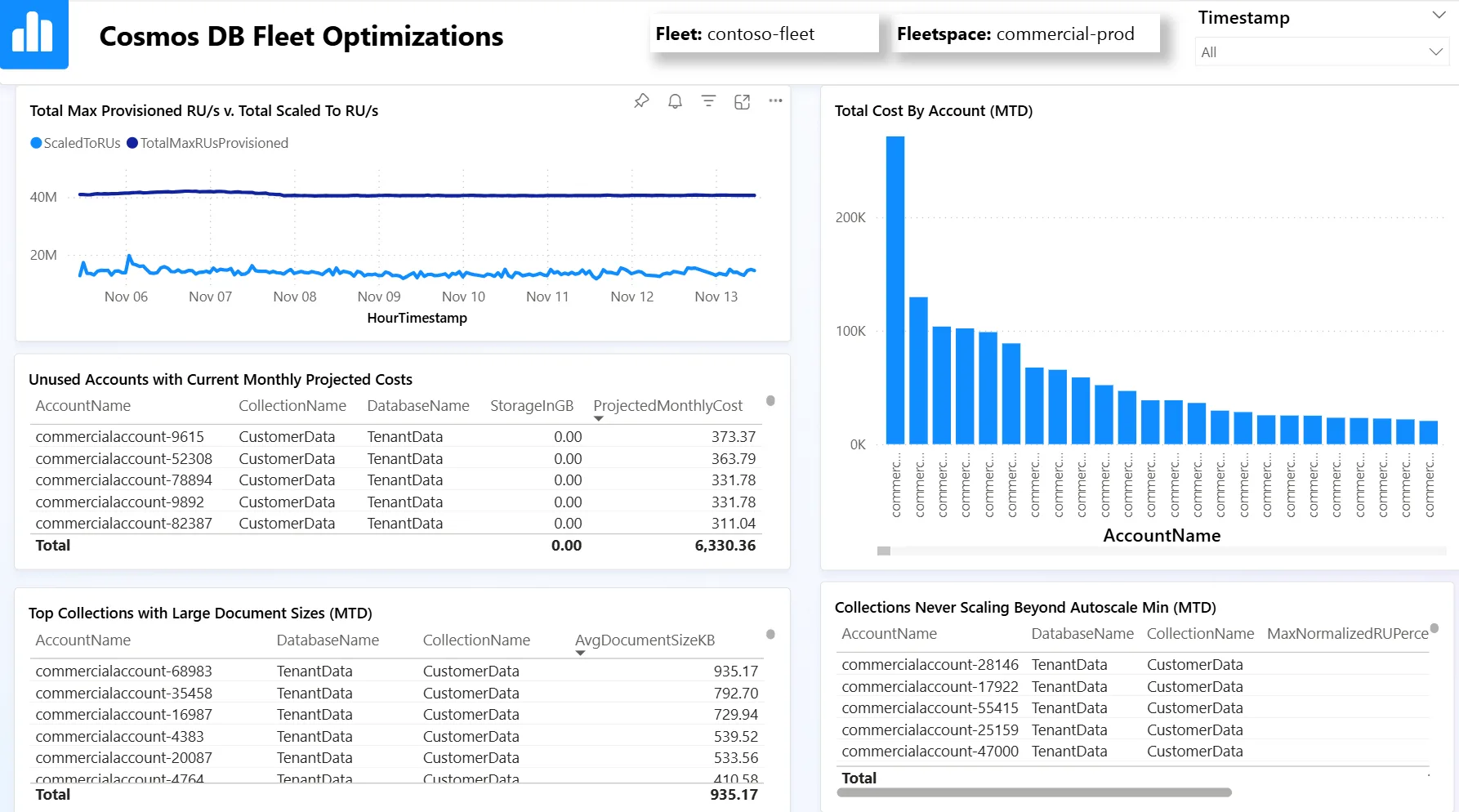Pin the RU/s line chart visual
The height and width of the screenshot is (812, 1459).
pos(641,101)
